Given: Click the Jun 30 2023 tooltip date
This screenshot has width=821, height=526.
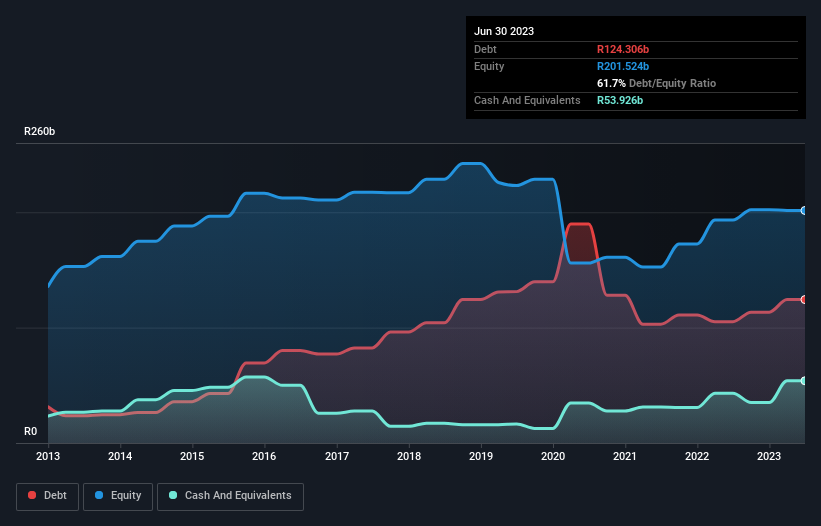Looking at the screenshot, I should (x=504, y=31).
